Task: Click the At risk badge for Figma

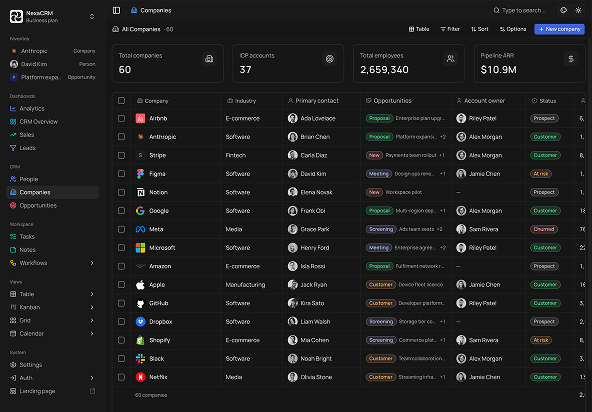Action: [541, 174]
